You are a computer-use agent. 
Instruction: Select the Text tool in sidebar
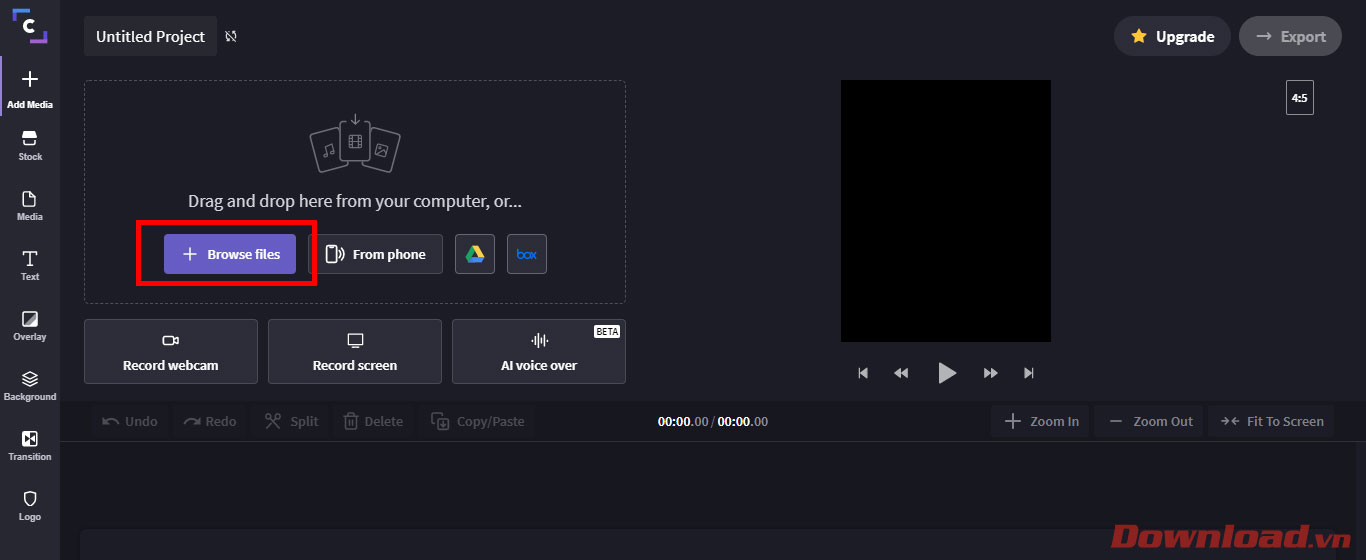(x=30, y=265)
